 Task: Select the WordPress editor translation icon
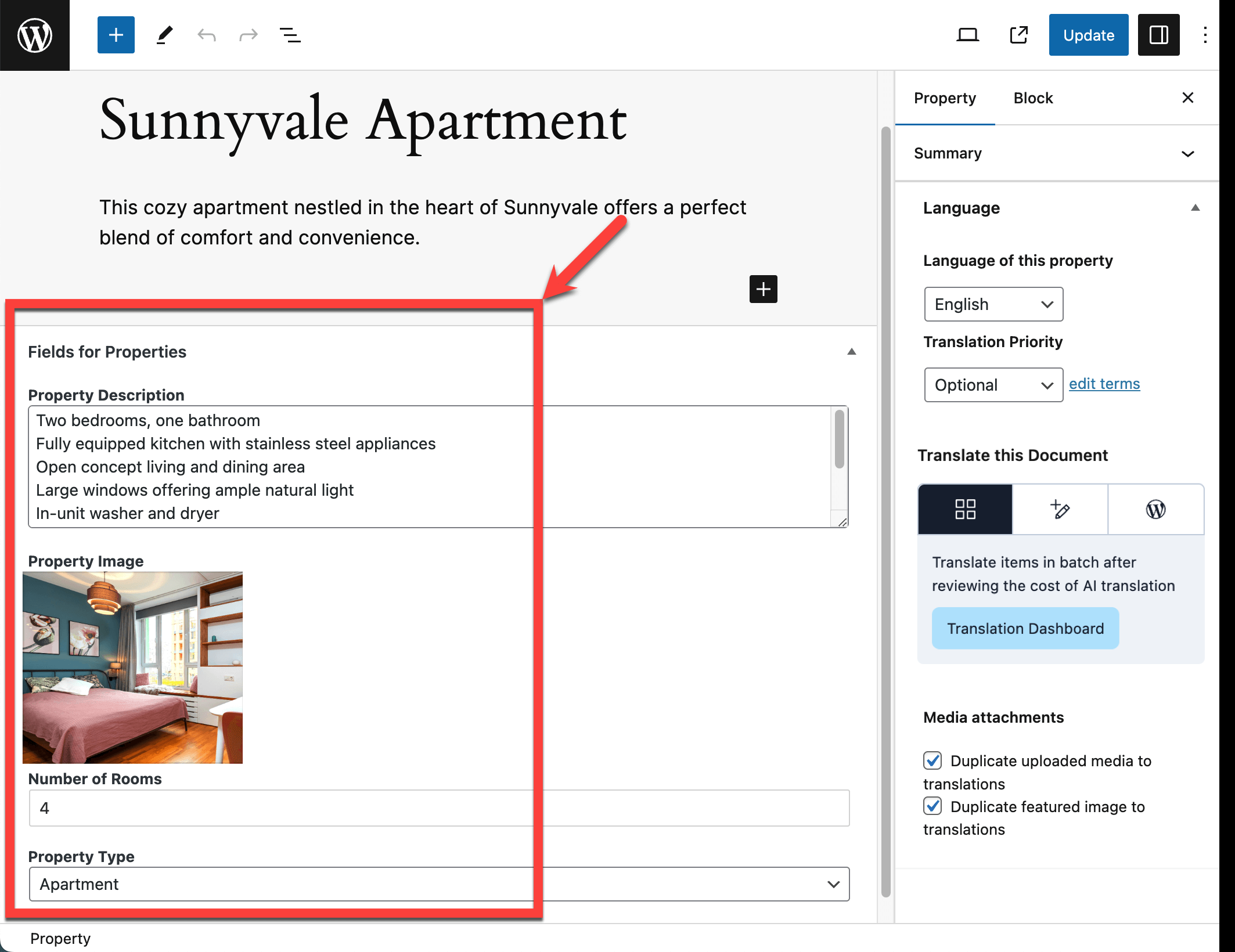1155,509
